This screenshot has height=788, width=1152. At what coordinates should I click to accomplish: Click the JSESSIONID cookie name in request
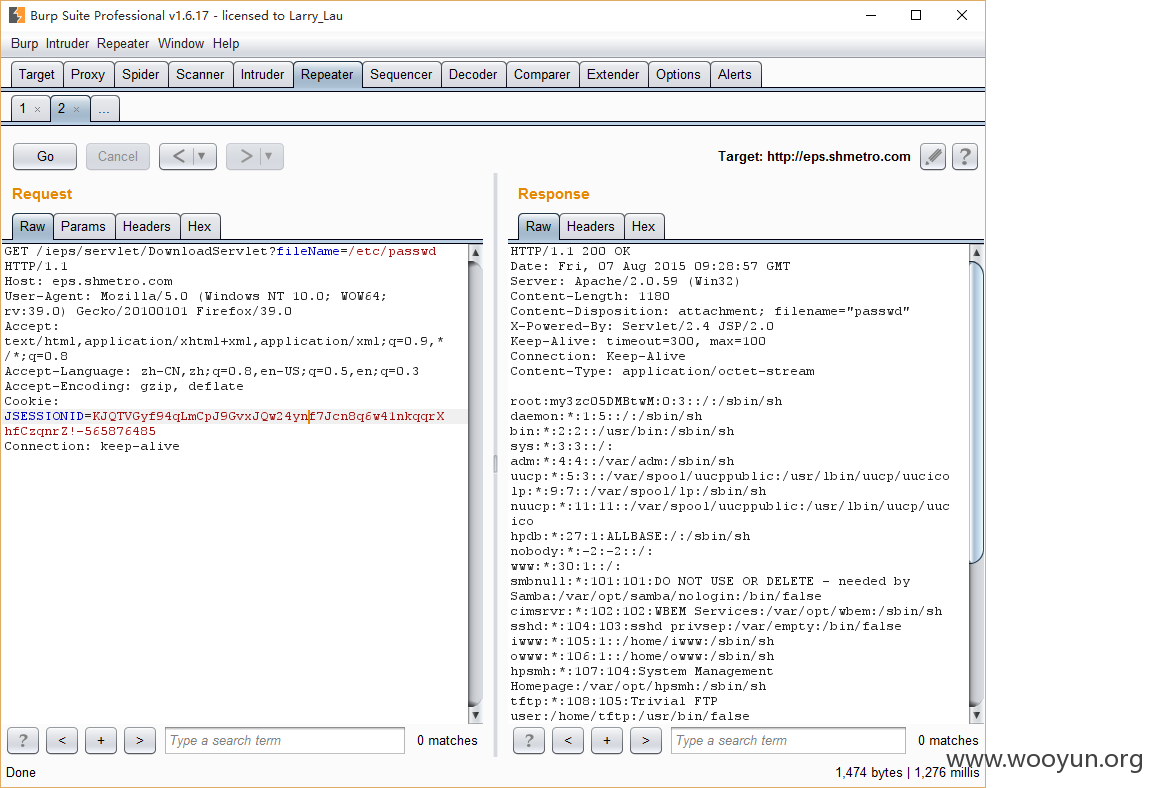[44, 416]
